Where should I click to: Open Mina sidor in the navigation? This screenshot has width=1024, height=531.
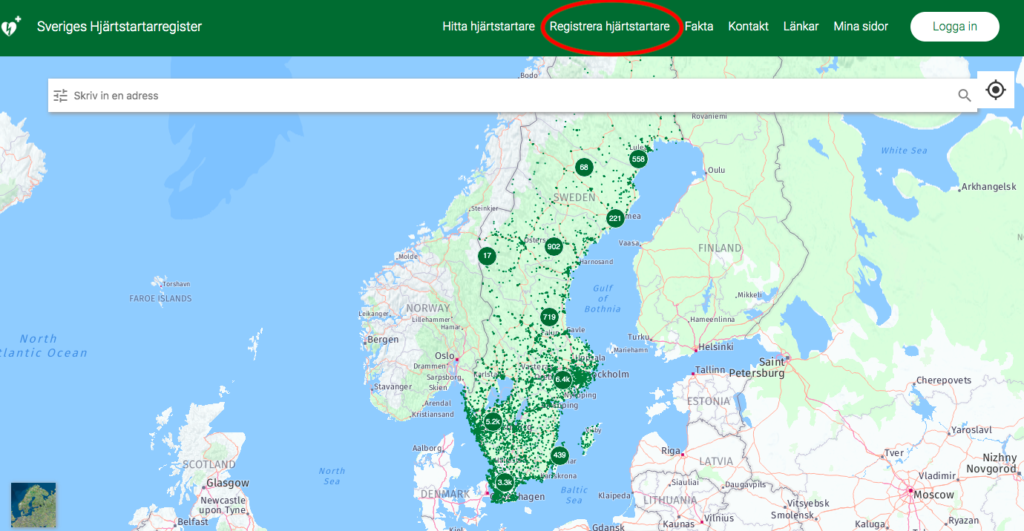click(861, 27)
